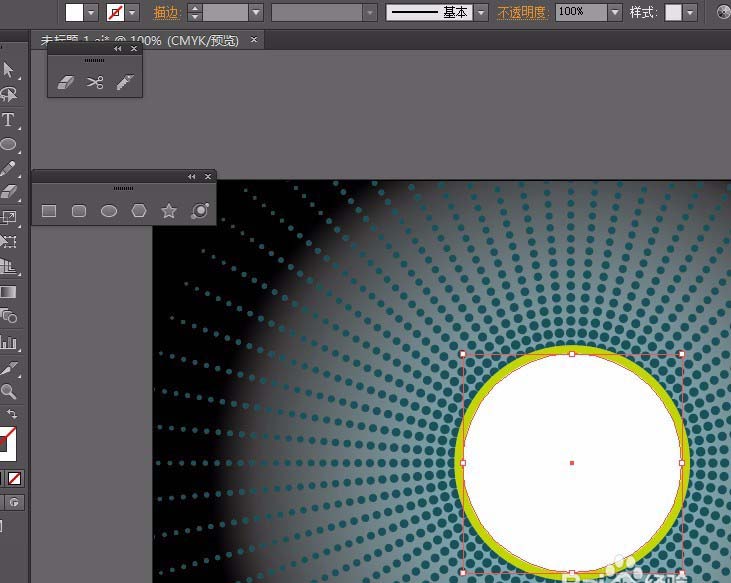Select the Rectangle tool in shape panel
The image size is (731, 583).
[x=48, y=211]
